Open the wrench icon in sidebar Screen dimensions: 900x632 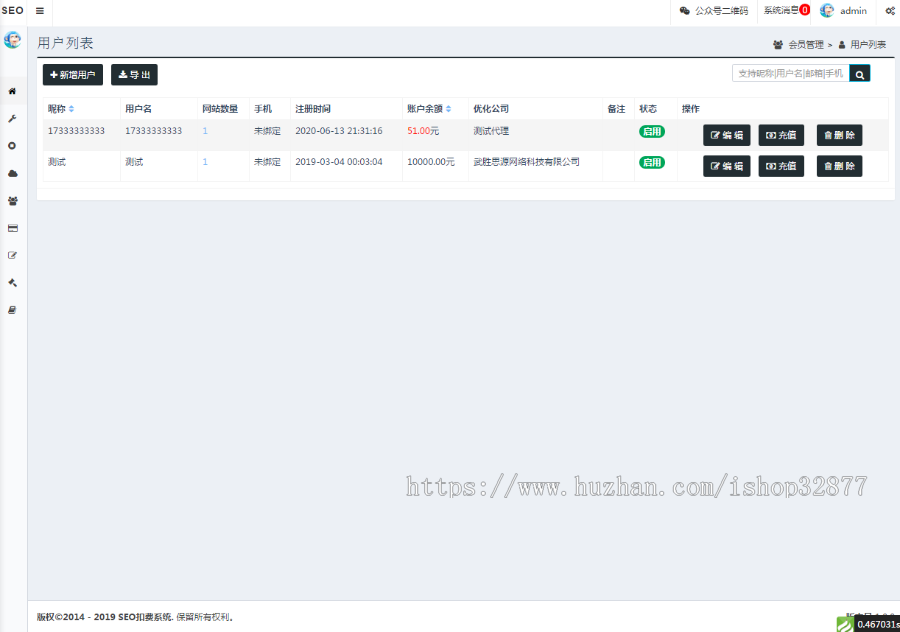point(12,118)
